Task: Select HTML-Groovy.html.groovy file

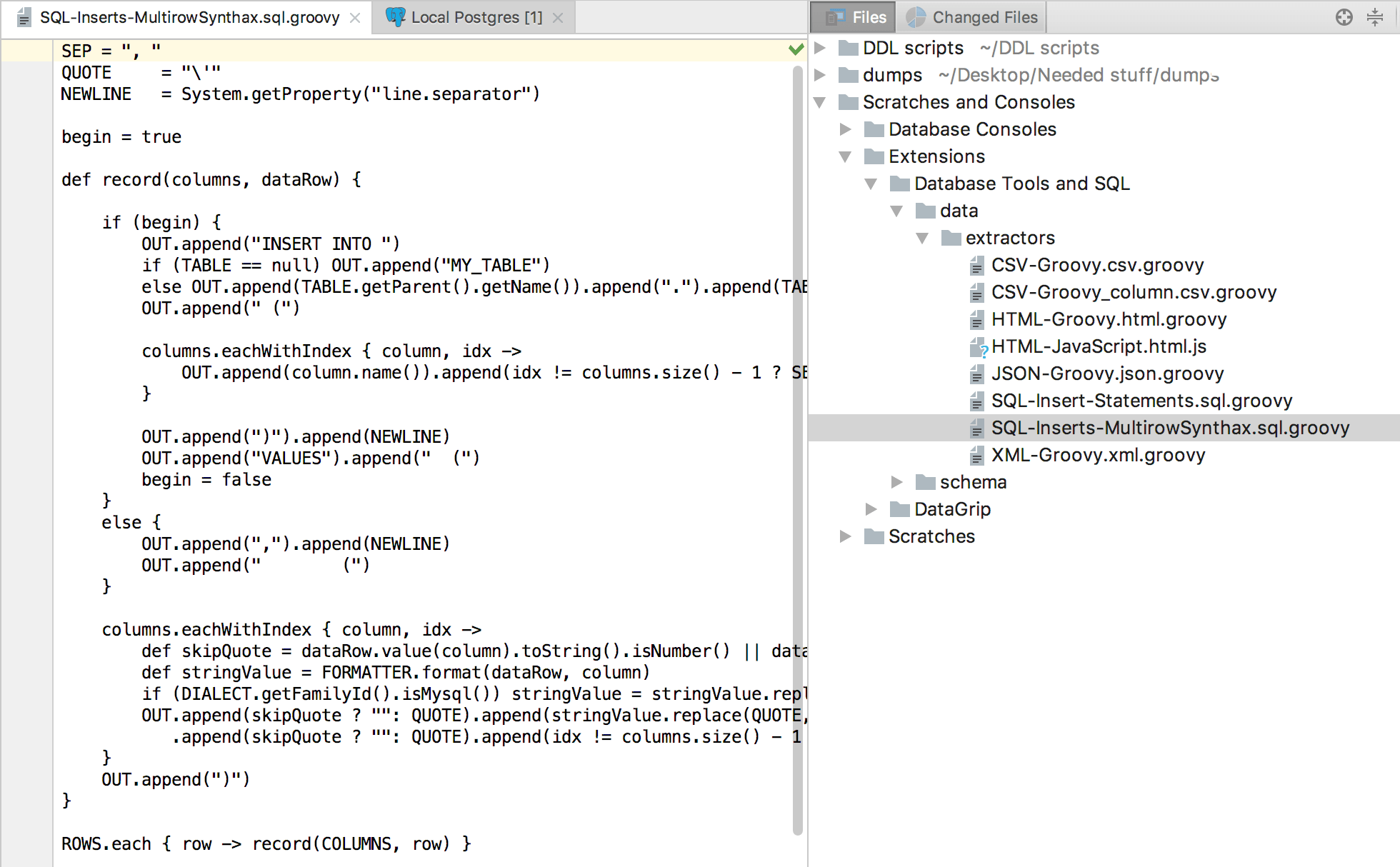Action: click(1109, 319)
